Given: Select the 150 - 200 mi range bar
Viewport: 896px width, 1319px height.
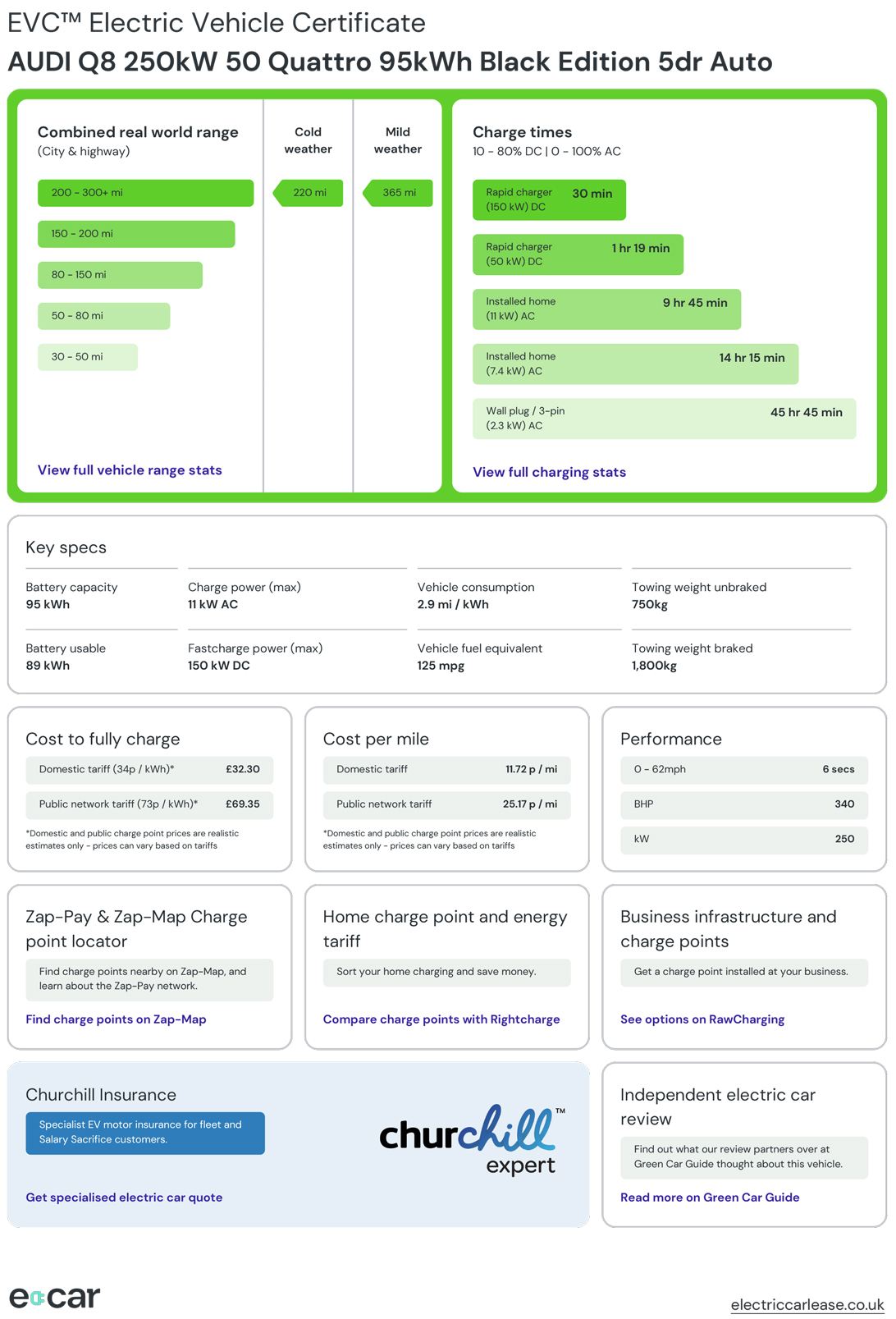Looking at the screenshot, I should tap(136, 234).
